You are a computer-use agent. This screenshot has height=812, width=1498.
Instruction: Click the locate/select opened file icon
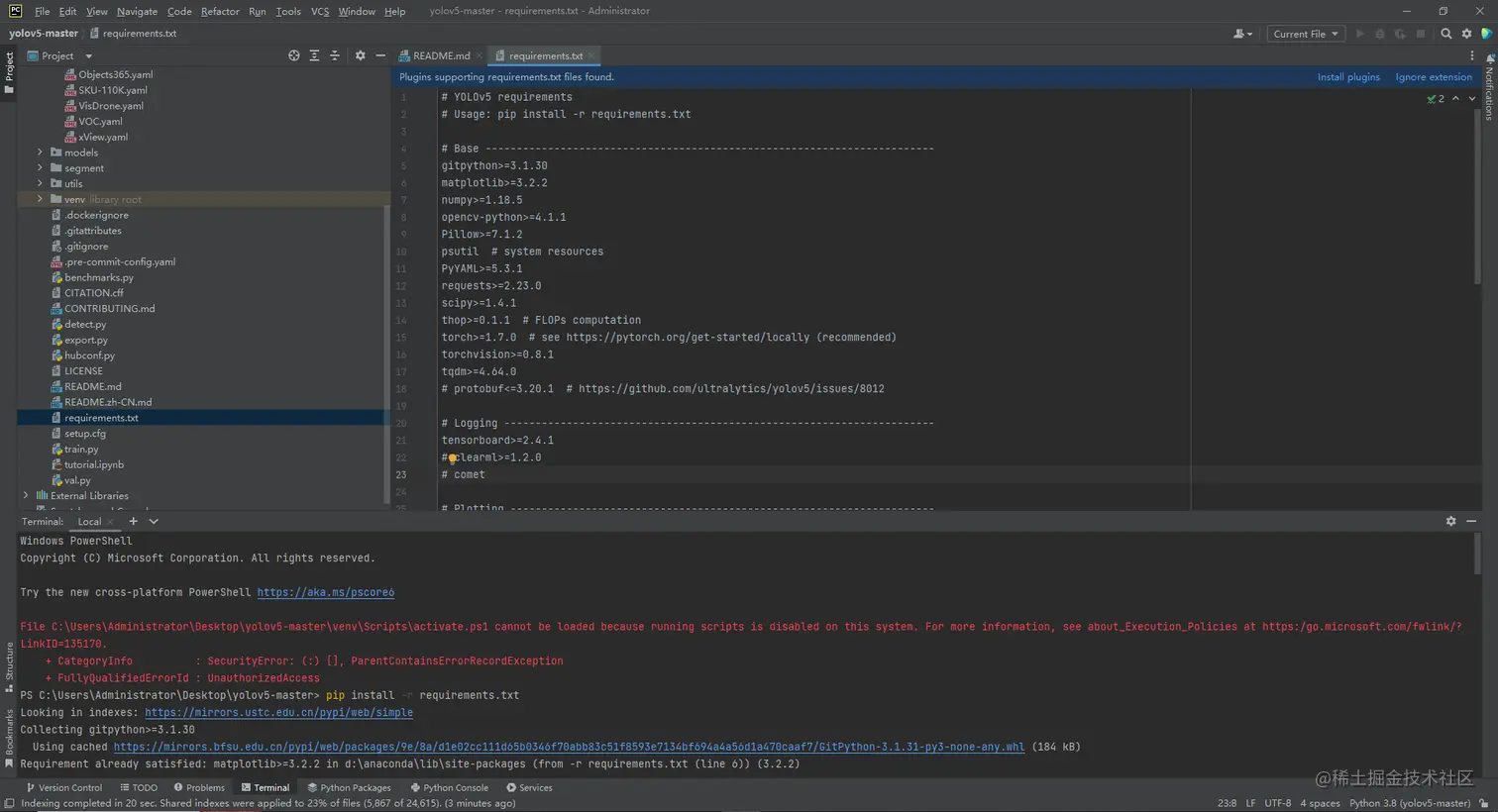293,55
